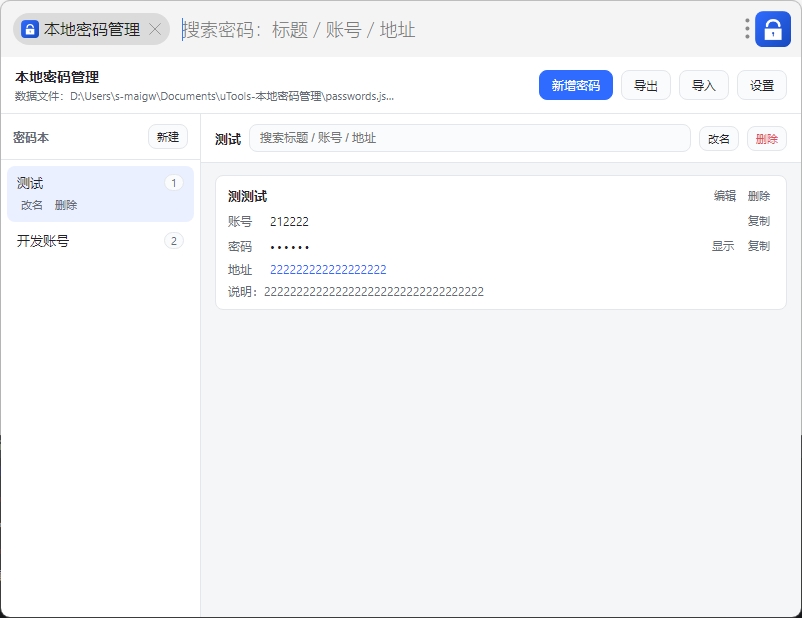This screenshot has width=802, height=618.
Task: Copy the account 212222 with 复制
Action: (x=759, y=221)
